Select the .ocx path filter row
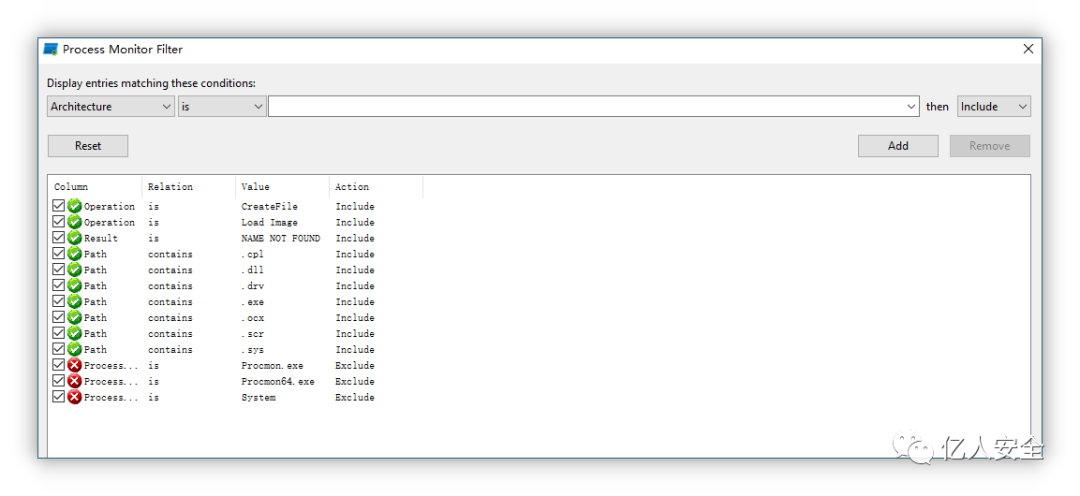 pyautogui.click(x=214, y=317)
